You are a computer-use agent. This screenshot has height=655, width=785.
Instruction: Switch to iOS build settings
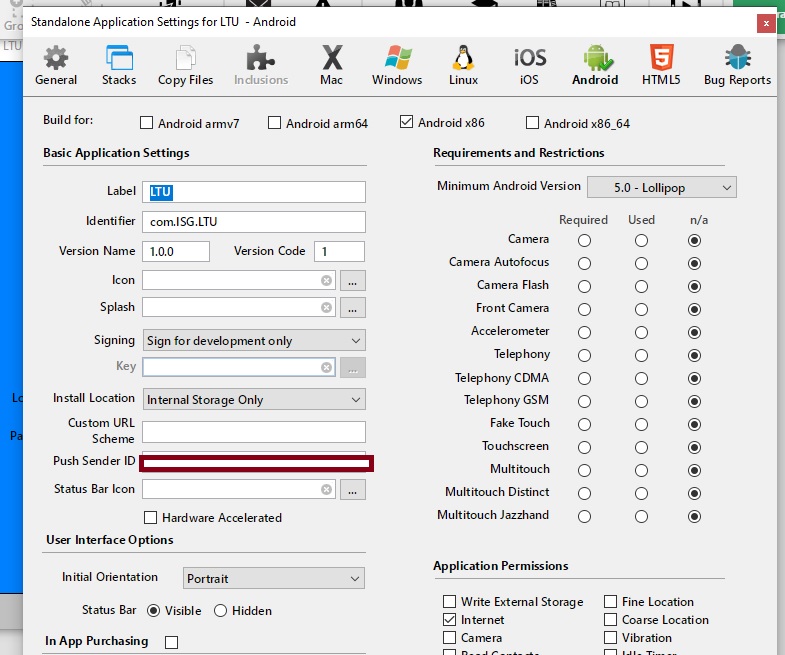529,66
